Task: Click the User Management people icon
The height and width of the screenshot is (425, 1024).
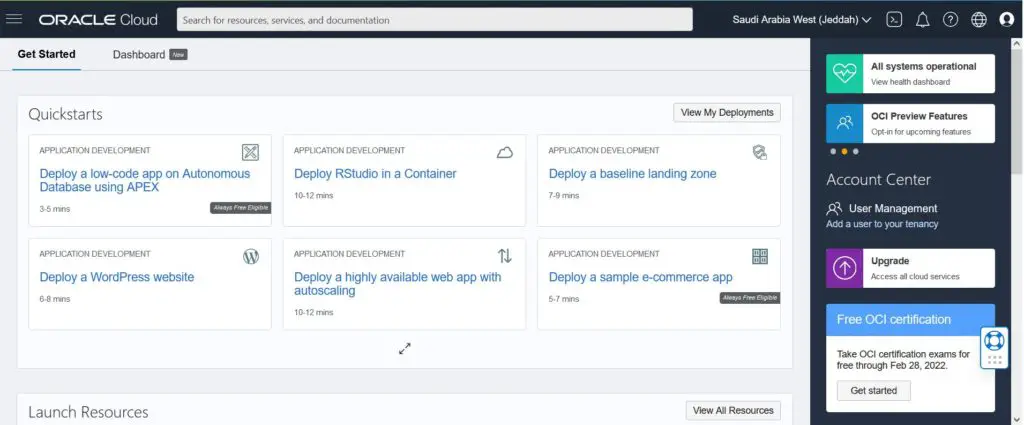Action: click(834, 208)
